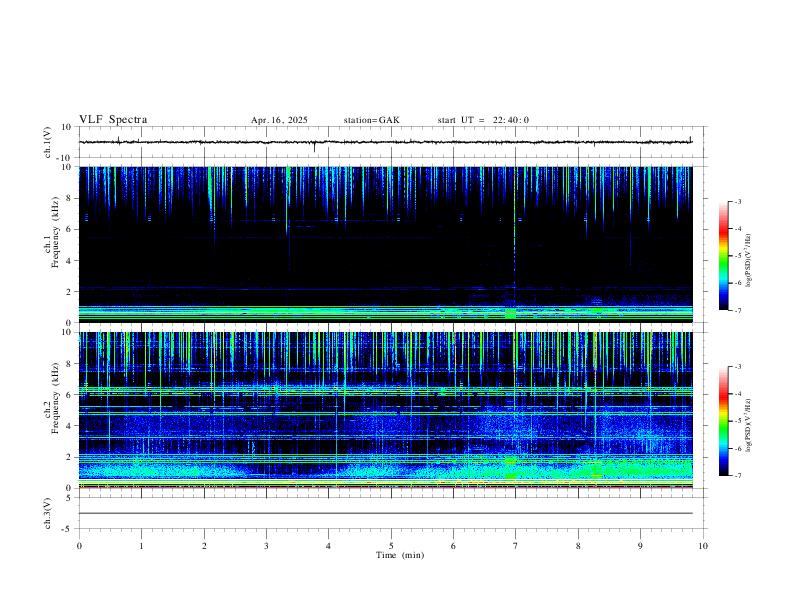This screenshot has height=612, width=792.
Task: Click the date "Apr. 16, 2025"
Action: [279, 120]
